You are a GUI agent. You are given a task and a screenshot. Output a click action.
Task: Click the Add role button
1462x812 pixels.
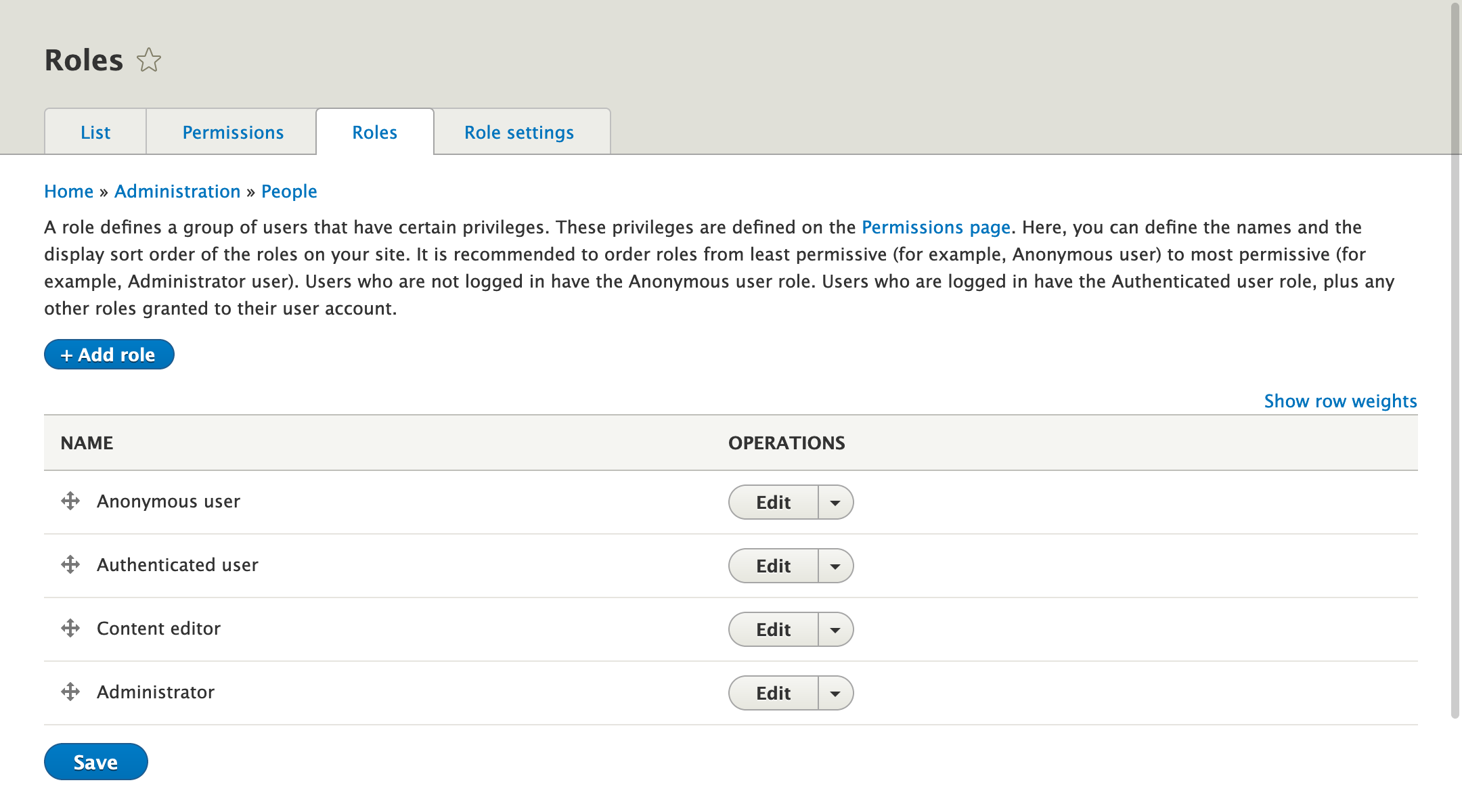point(108,354)
